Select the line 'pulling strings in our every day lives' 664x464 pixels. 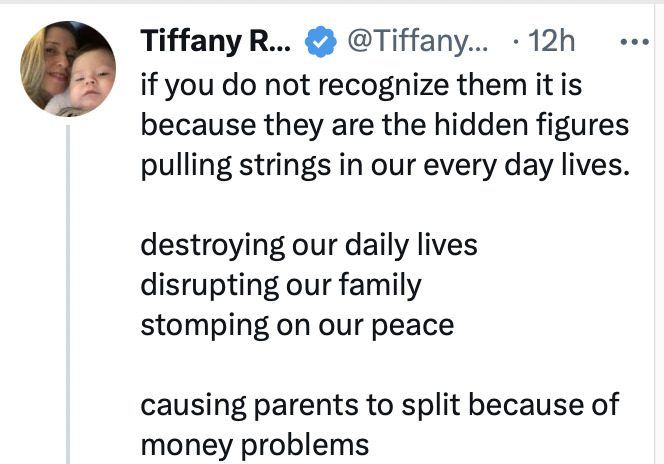[x=385, y=165]
